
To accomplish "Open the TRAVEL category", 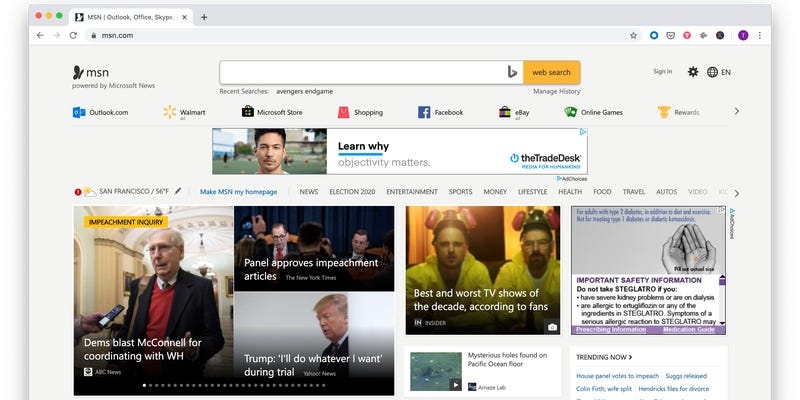I will 634,192.
